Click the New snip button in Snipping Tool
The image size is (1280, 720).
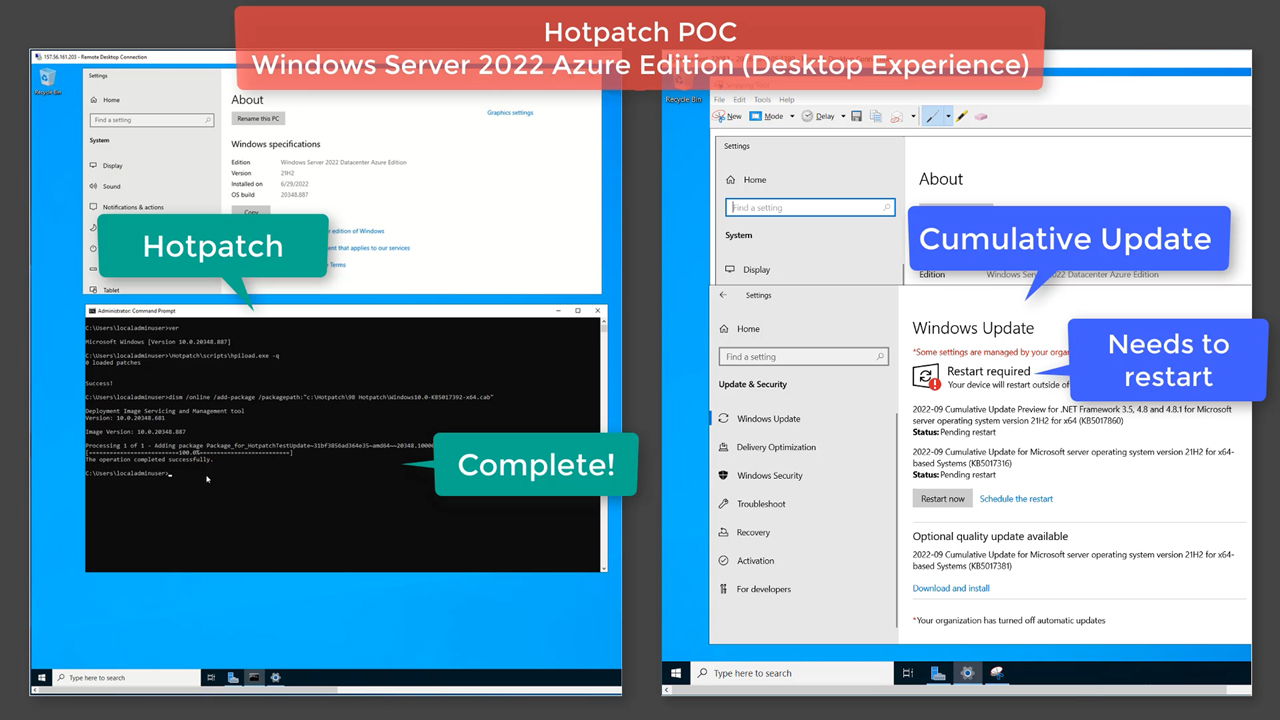727,116
